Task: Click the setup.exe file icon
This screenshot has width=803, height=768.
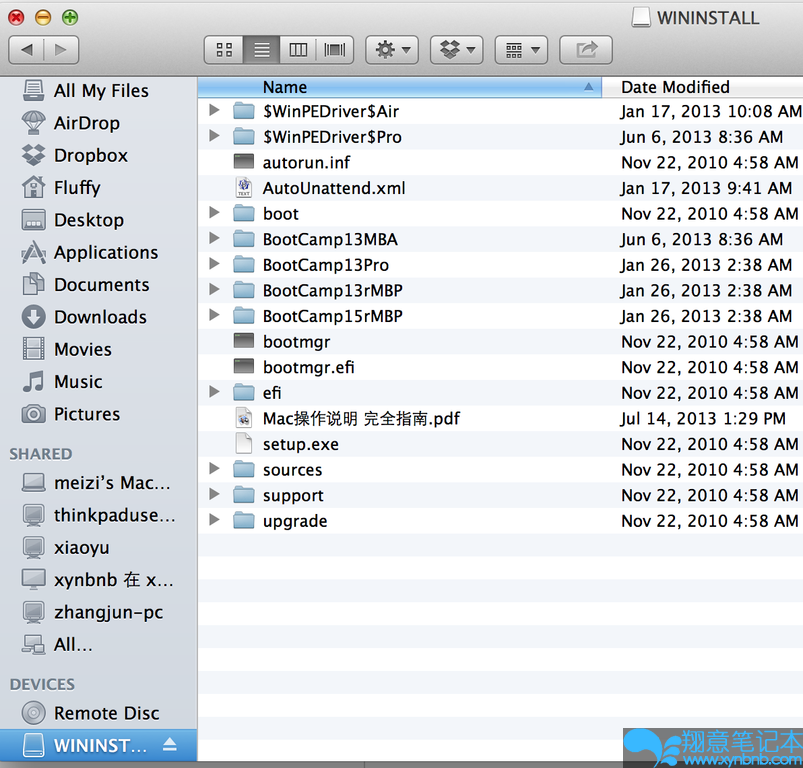Action: coord(244,443)
